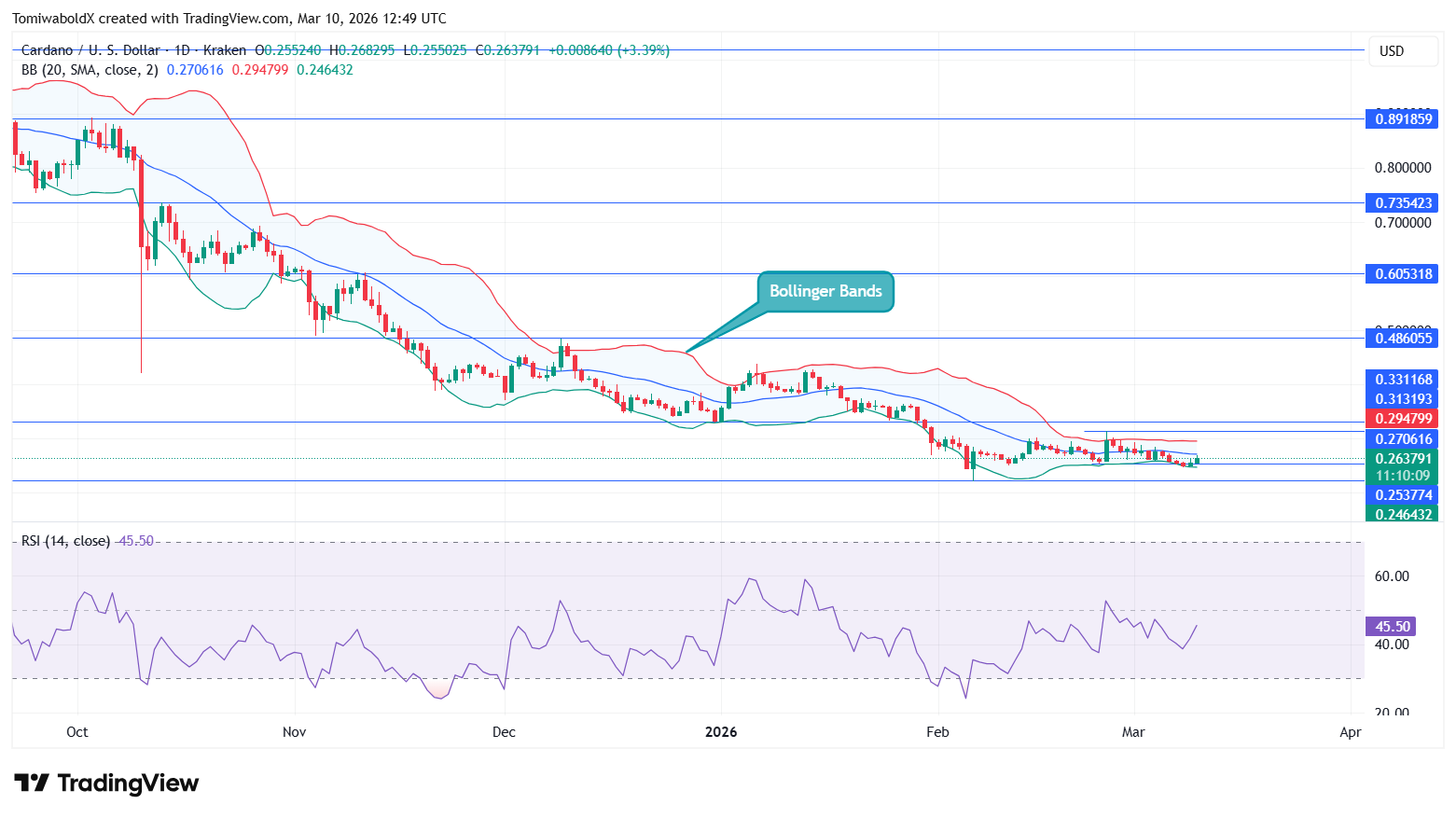This screenshot has height=818, width=1456.
Task: Click the green 0.263791 current price label
Action: point(1402,459)
